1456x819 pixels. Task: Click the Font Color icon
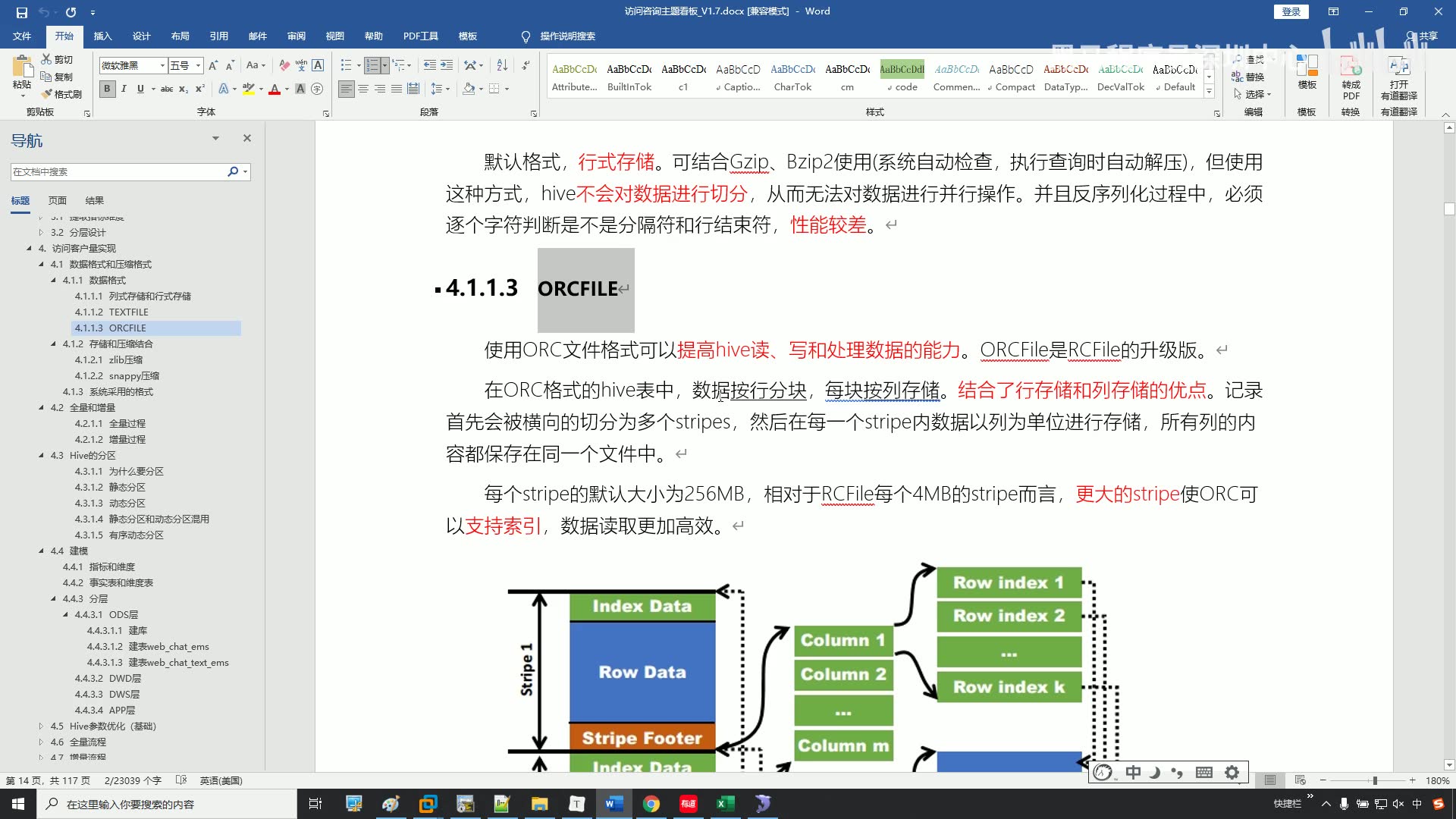click(x=275, y=89)
